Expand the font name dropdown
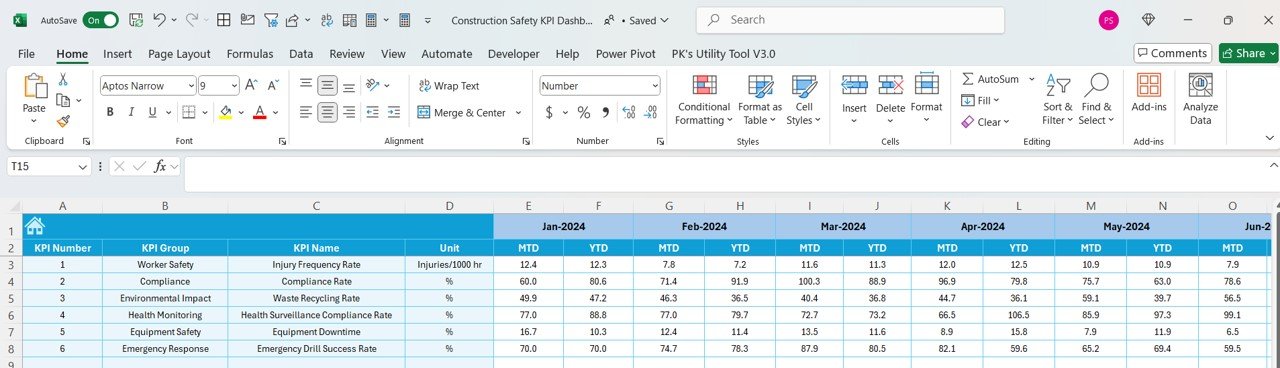 (x=189, y=86)
